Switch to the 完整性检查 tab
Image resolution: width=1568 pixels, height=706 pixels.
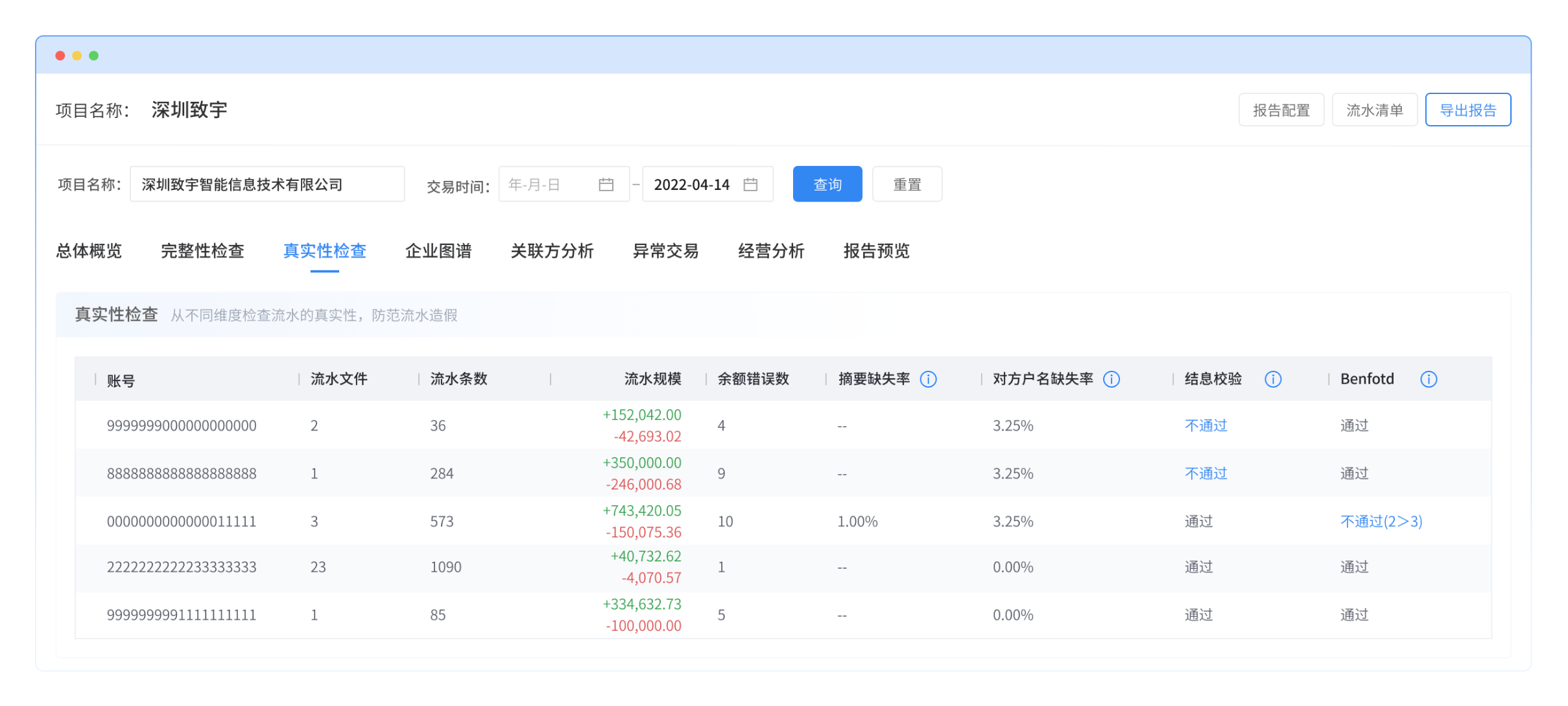tap(202, 251)
